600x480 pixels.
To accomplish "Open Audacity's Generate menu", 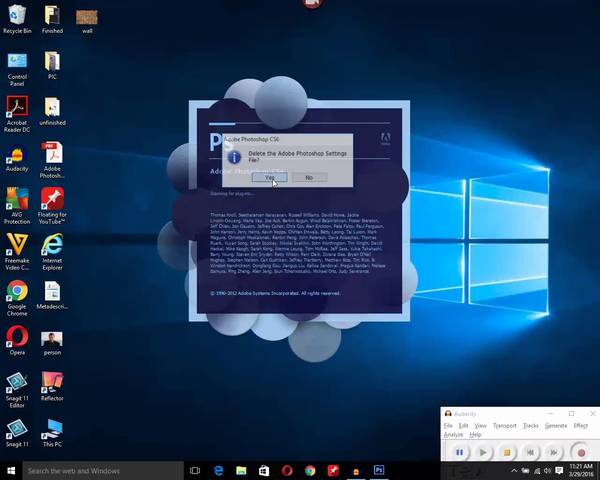I will click(556, 425).
